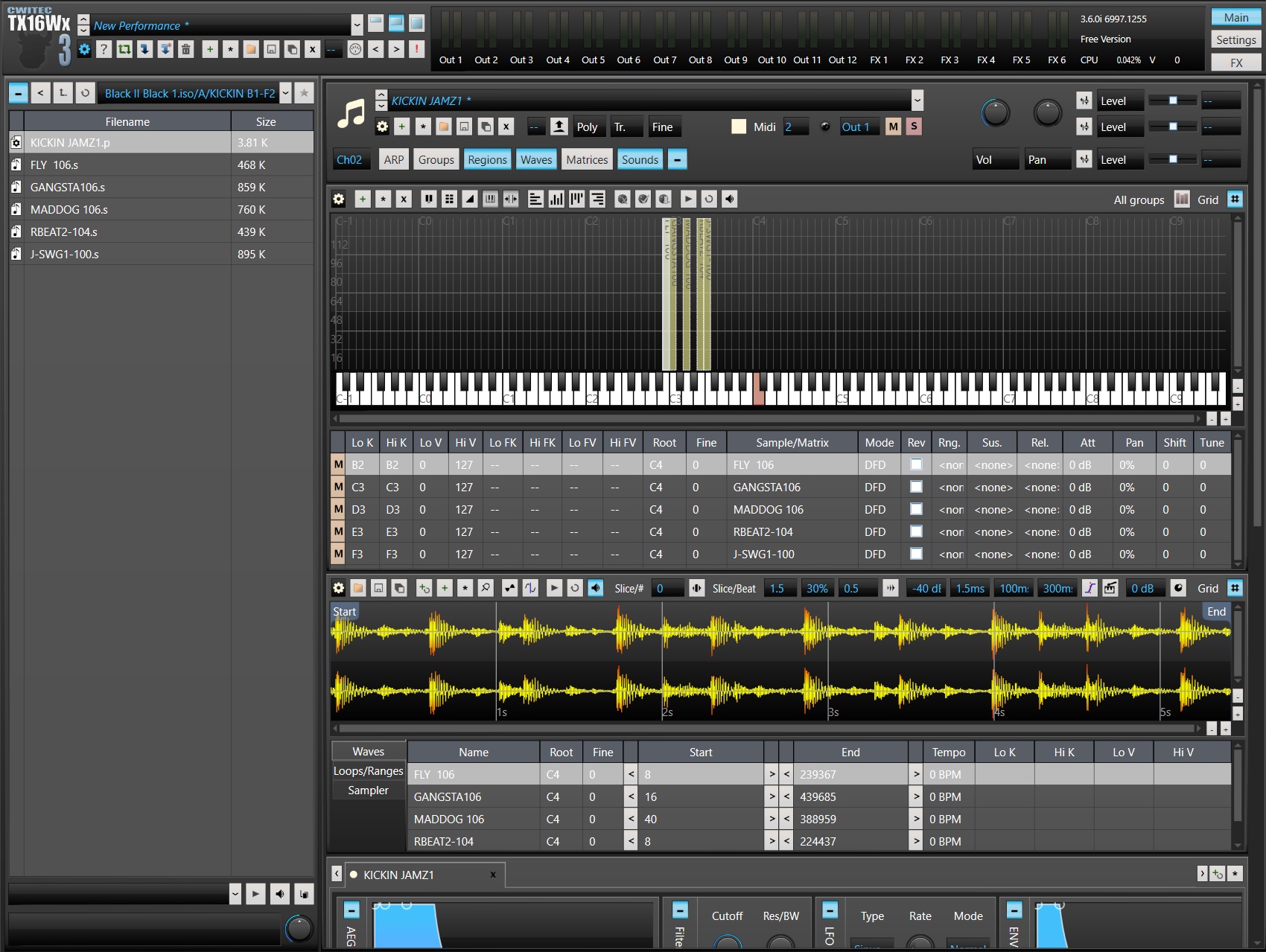Toggle Rev checkbox for GANGSTA106 region
The image size is (1266, 952).
click(917, 487)
